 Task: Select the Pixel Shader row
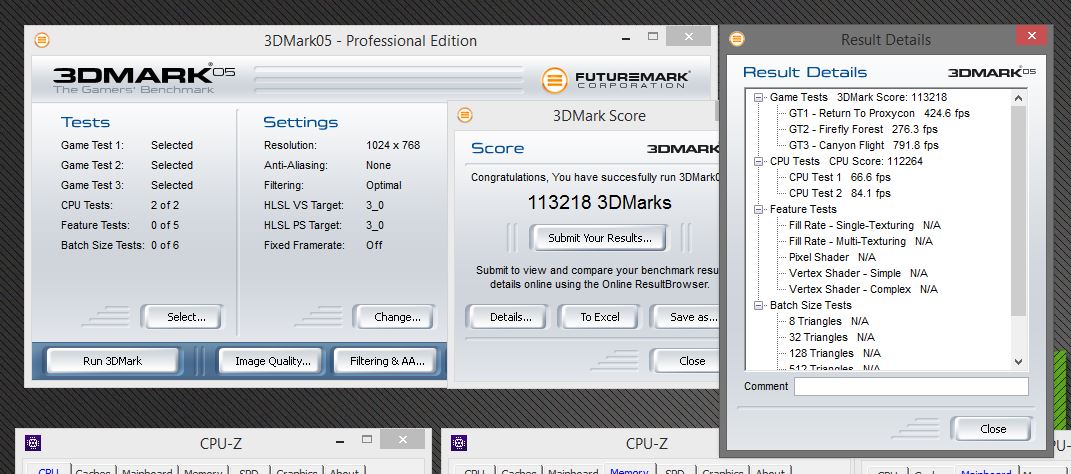(x=832, y=257)
